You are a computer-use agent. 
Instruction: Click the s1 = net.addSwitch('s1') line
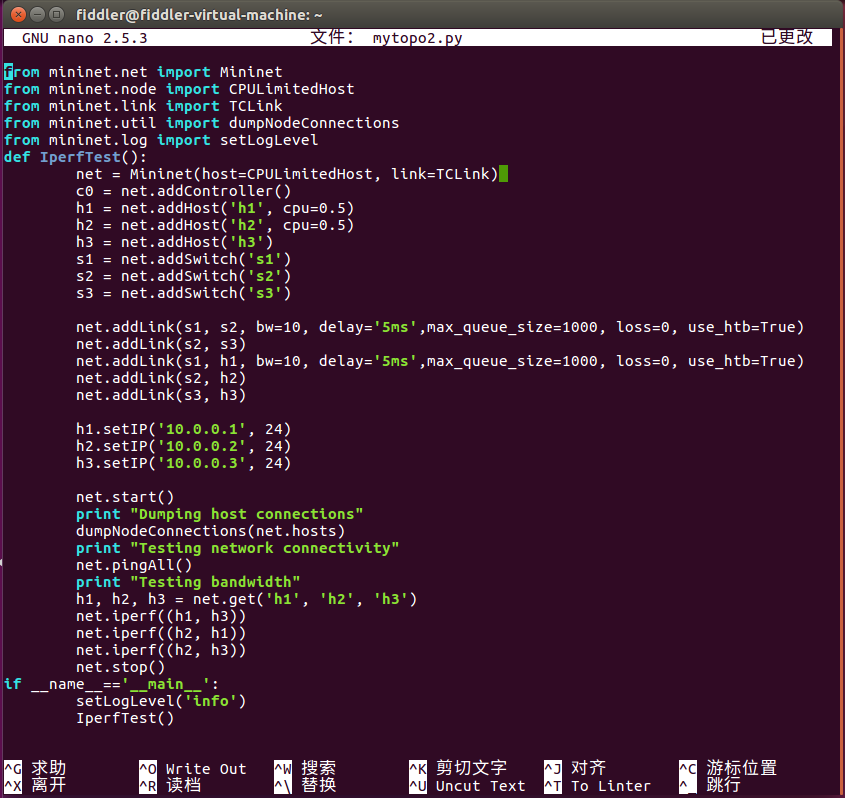pyautogui.click(x=183, y=259)
